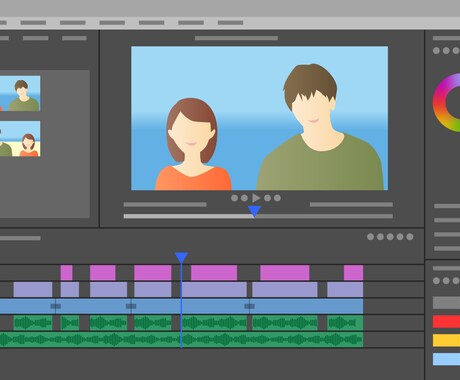The image size is (460, 380).
Task: Click the first of five dots in the timeline header
Action: click(370, 237)
